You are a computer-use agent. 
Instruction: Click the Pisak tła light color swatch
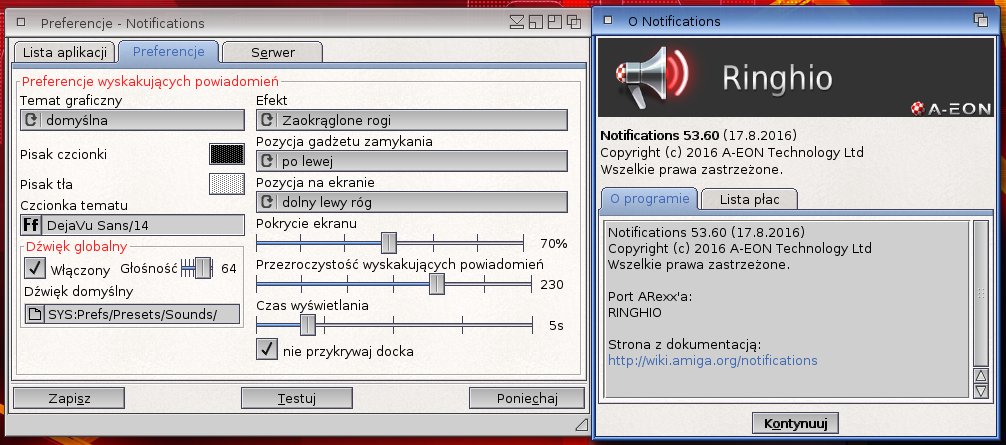click(227, 184)
